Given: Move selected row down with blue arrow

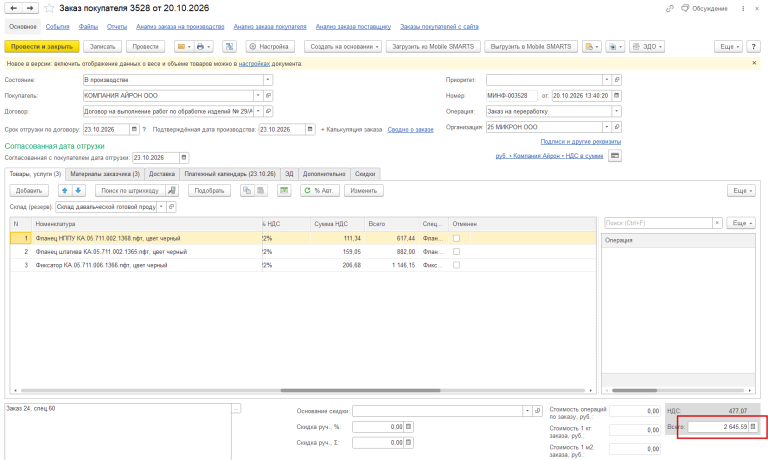Looking at the screenshot, I should click(78, 191).
